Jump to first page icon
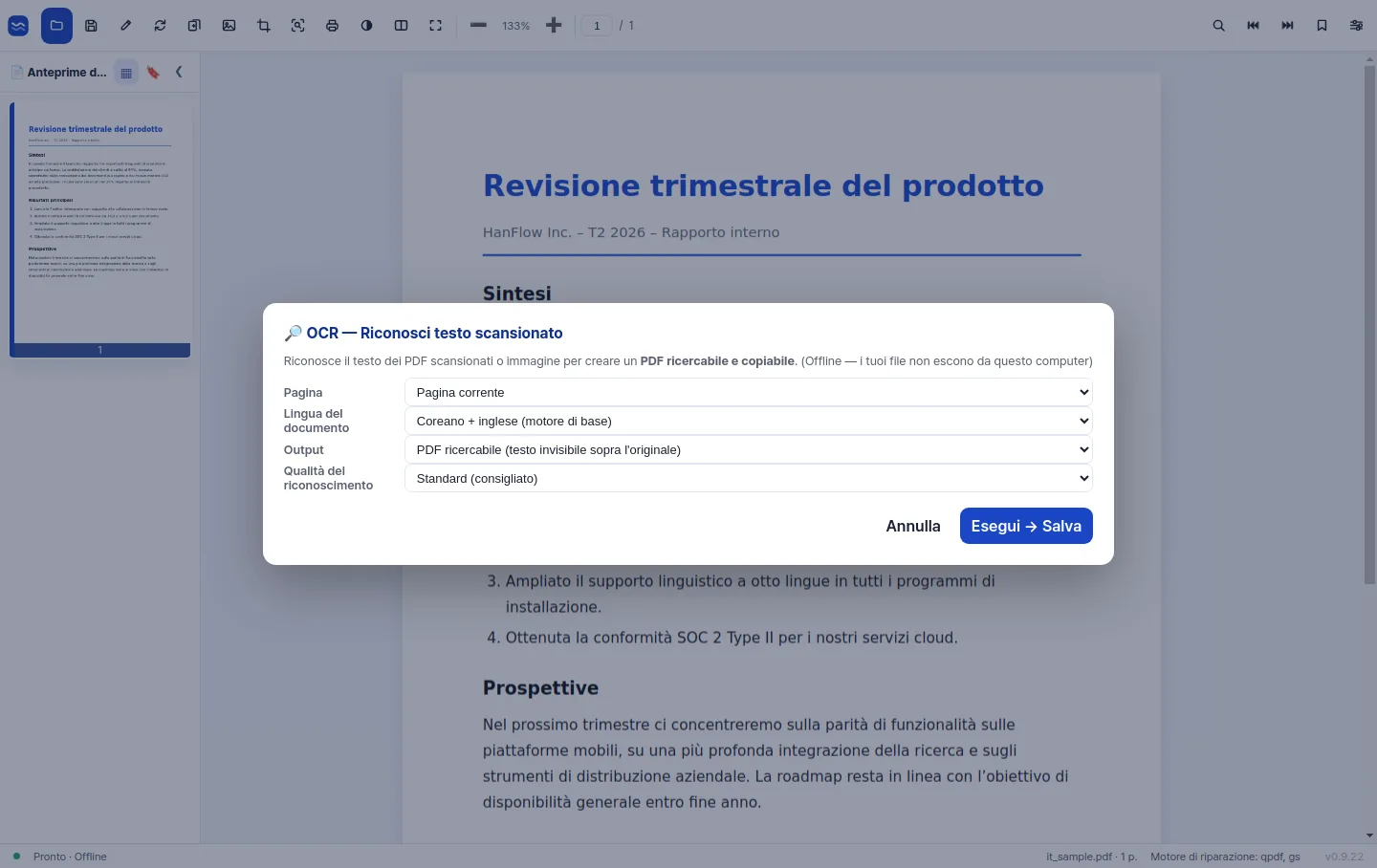1377x868 pixels. [1253, 26]
